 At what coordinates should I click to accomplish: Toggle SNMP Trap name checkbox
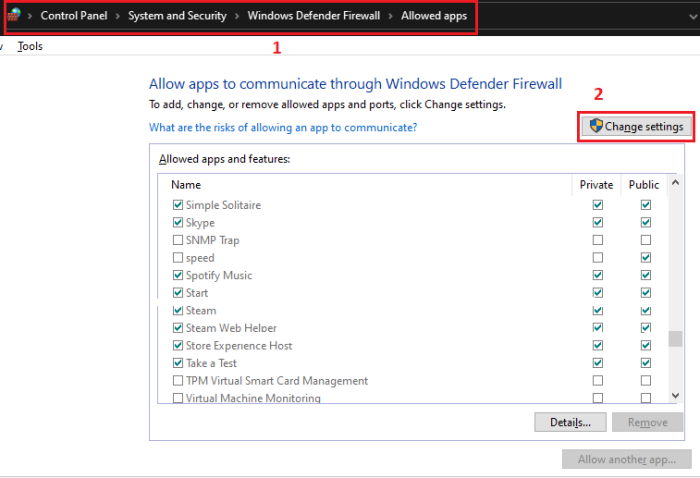click(178, 240)
